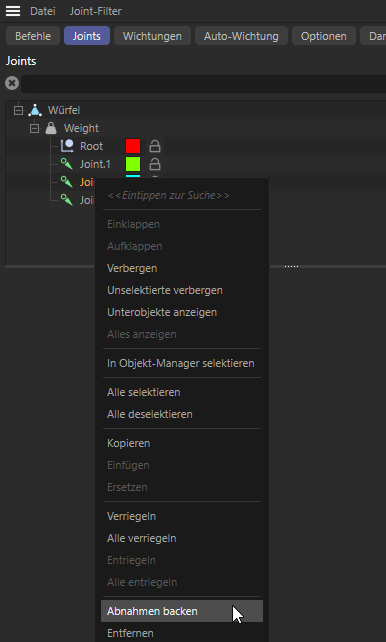Click the Würfel polygon object icon
This screenshot has height=642, width=386.
coord(36,110)
